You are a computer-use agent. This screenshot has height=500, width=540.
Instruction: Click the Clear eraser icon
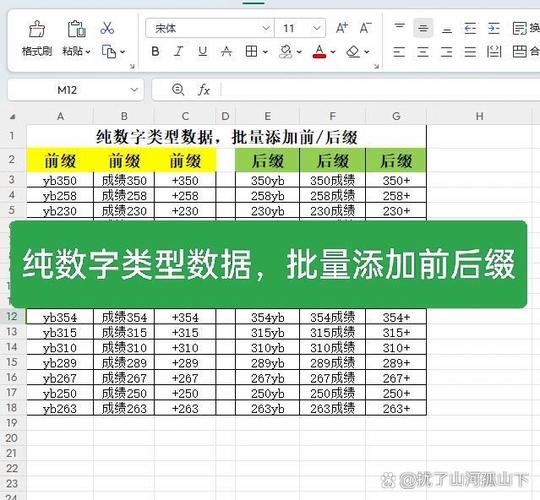[x=353, y=52]
